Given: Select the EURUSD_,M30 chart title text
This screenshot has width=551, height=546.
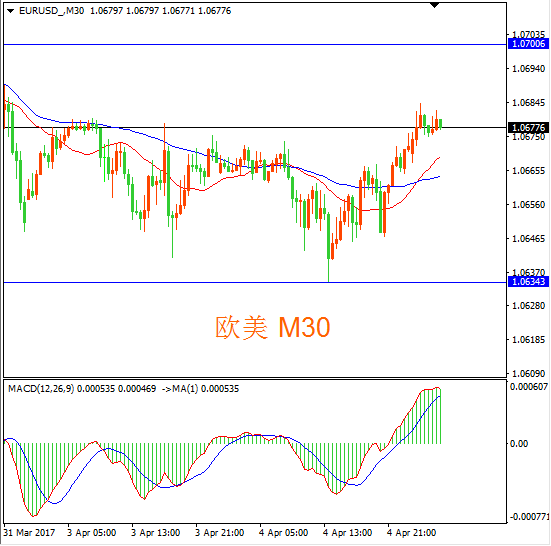Looking at the screenshot, I should click(51, 11).
